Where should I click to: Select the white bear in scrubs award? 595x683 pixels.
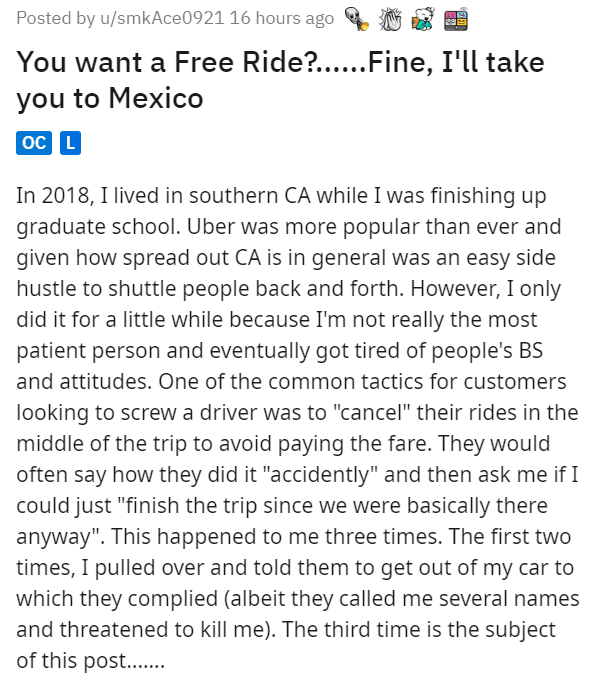click(x=423, y=20)
